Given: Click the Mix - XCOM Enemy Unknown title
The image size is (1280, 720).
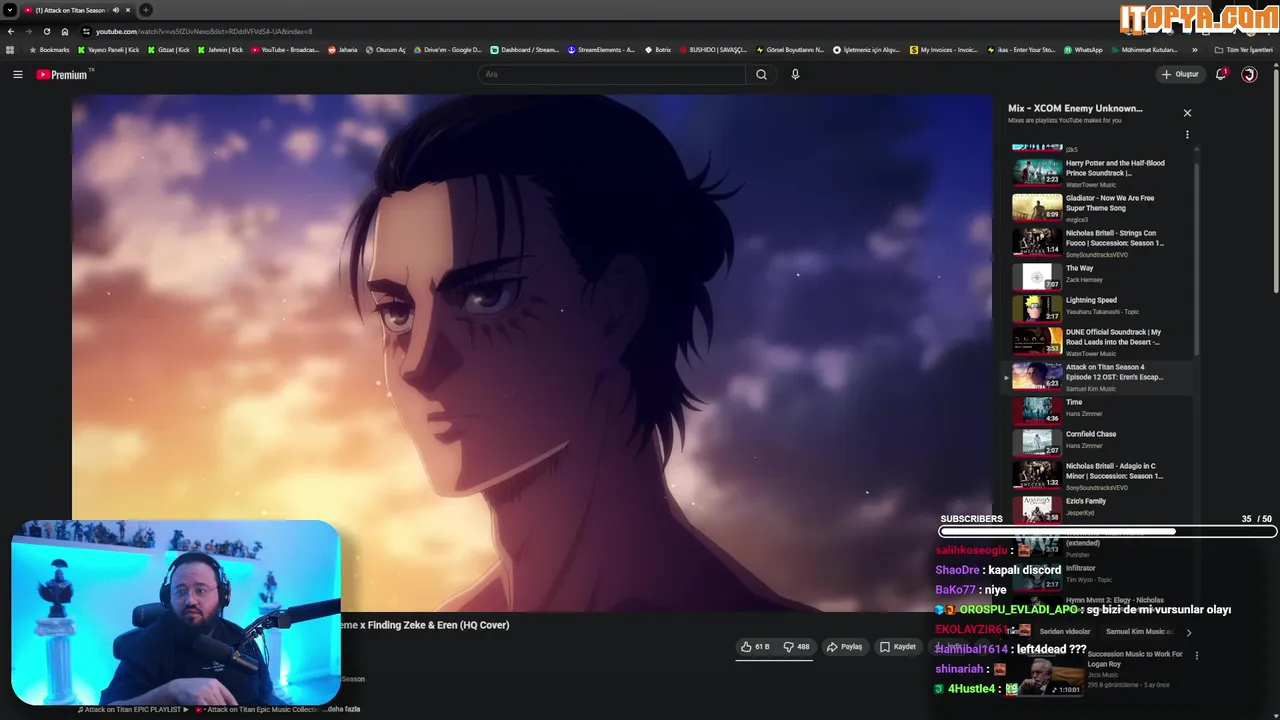Looking at the screenshot, I should coord(1075,108).
